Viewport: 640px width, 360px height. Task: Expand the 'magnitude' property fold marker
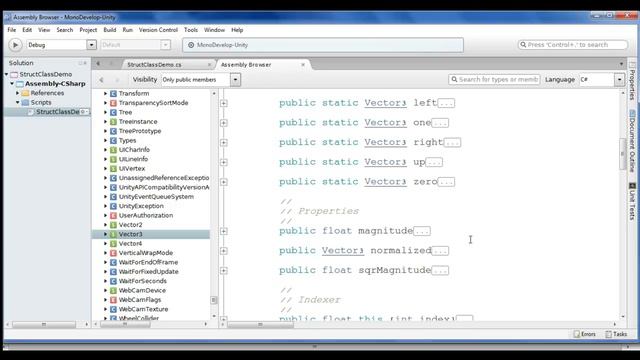pos(224,231)
